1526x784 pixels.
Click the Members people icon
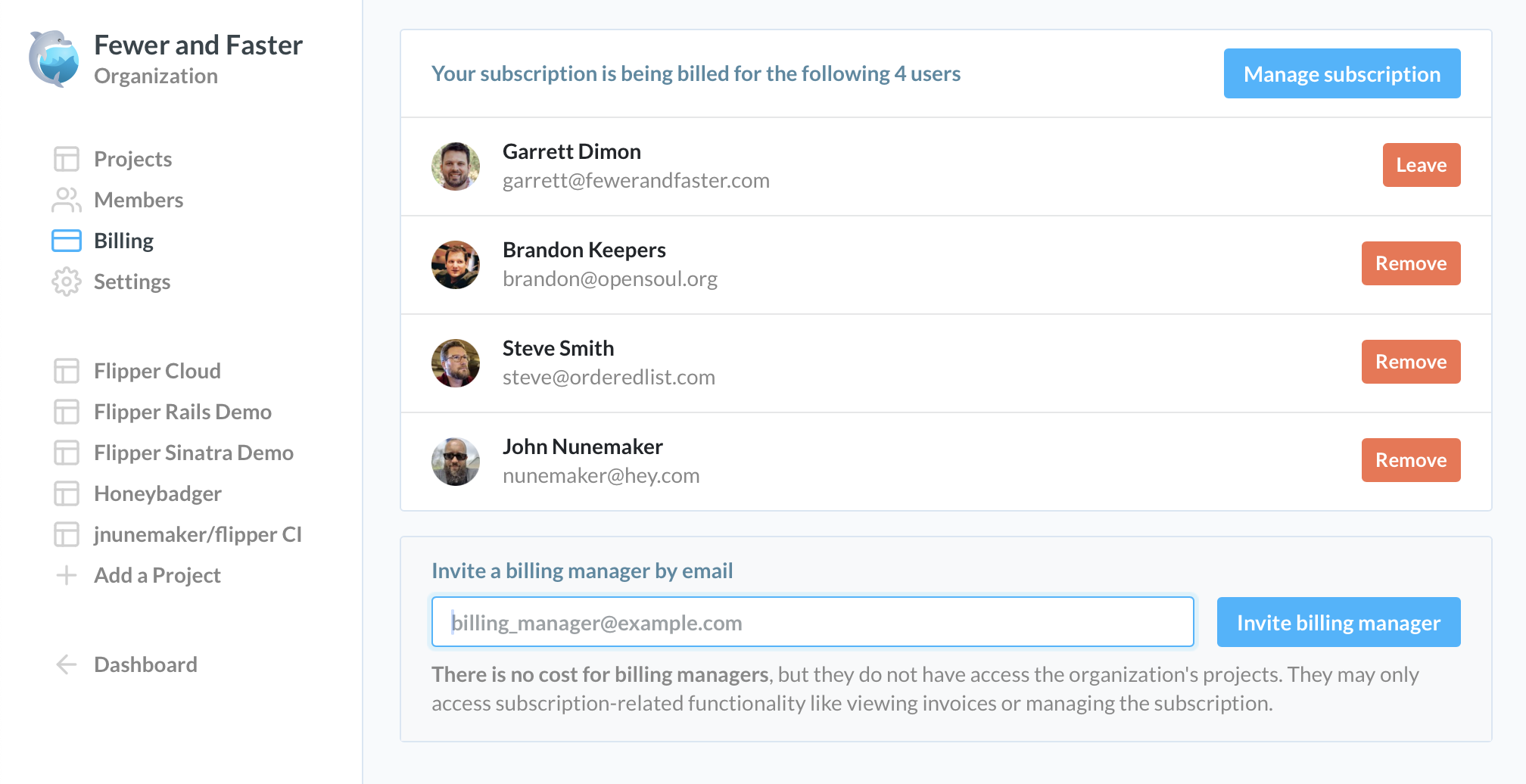click(x=67, y=200)
